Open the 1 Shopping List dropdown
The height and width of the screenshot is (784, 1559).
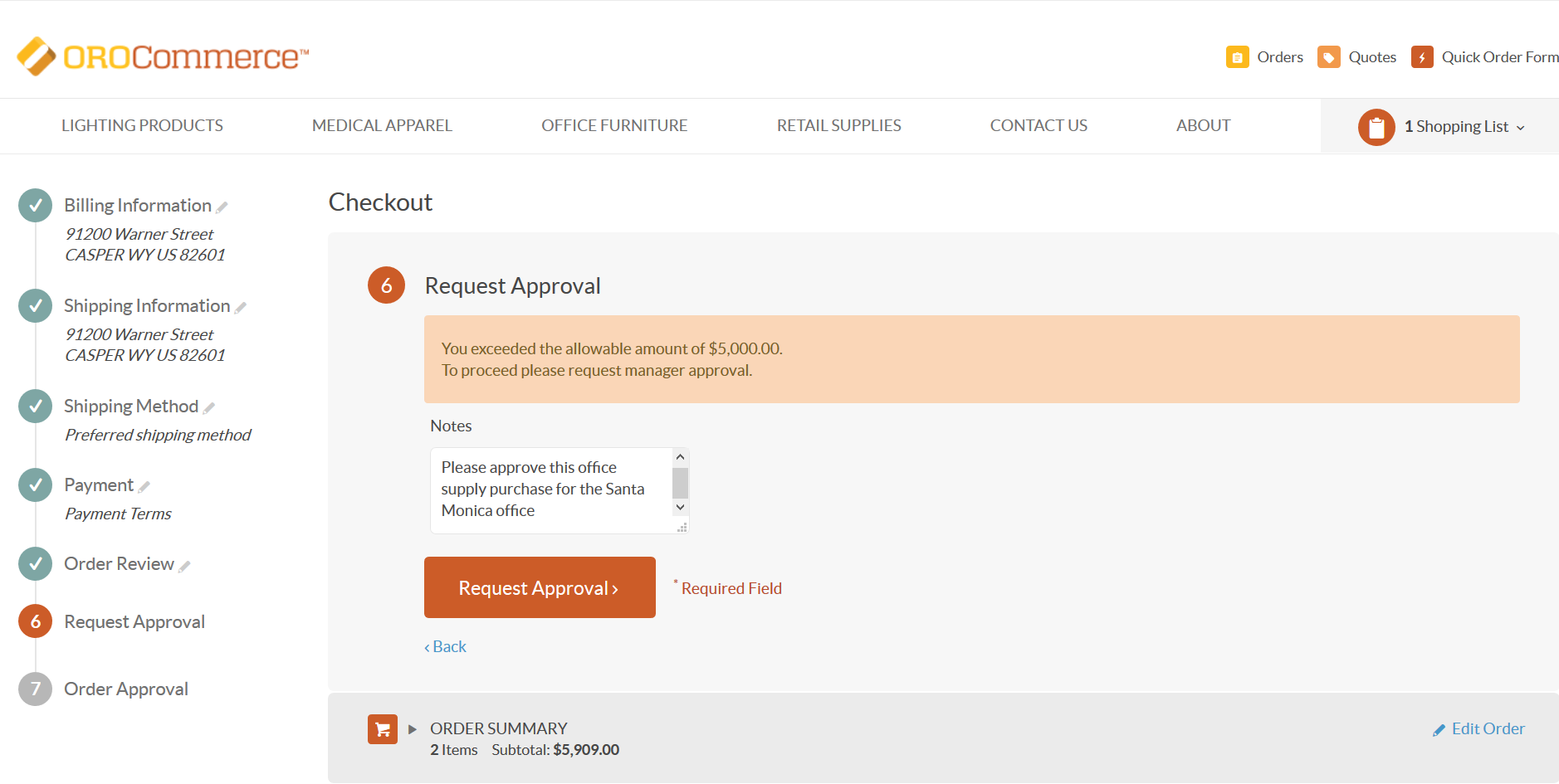click(1464, 127)
